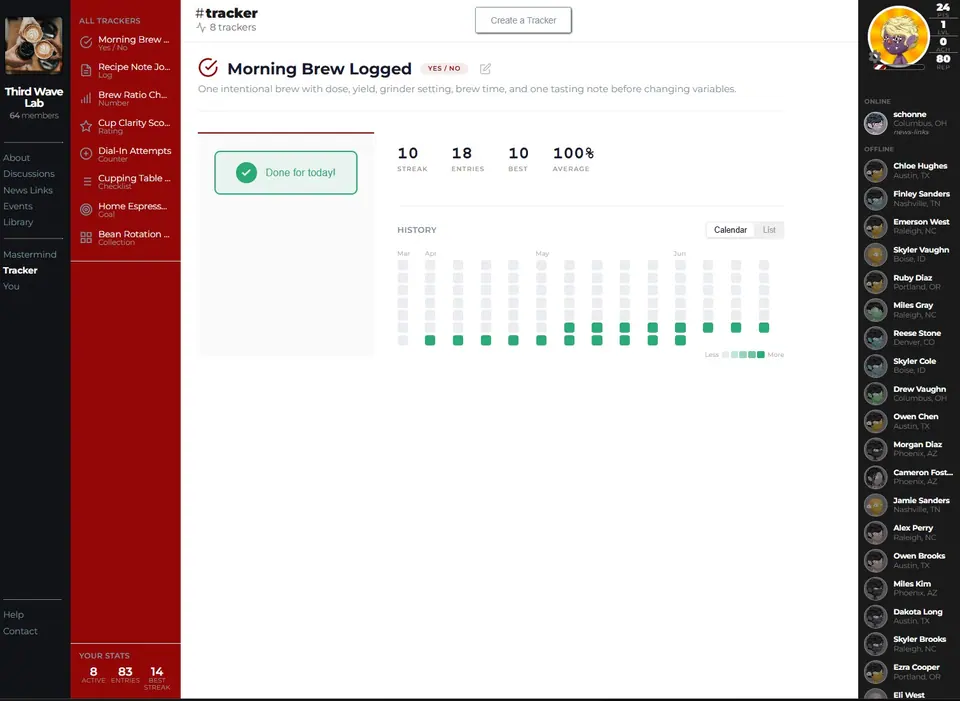Open the Brew Ratio number chart icon
The image size is (960, 701).
pyautogui.click(x=86, y=98)
